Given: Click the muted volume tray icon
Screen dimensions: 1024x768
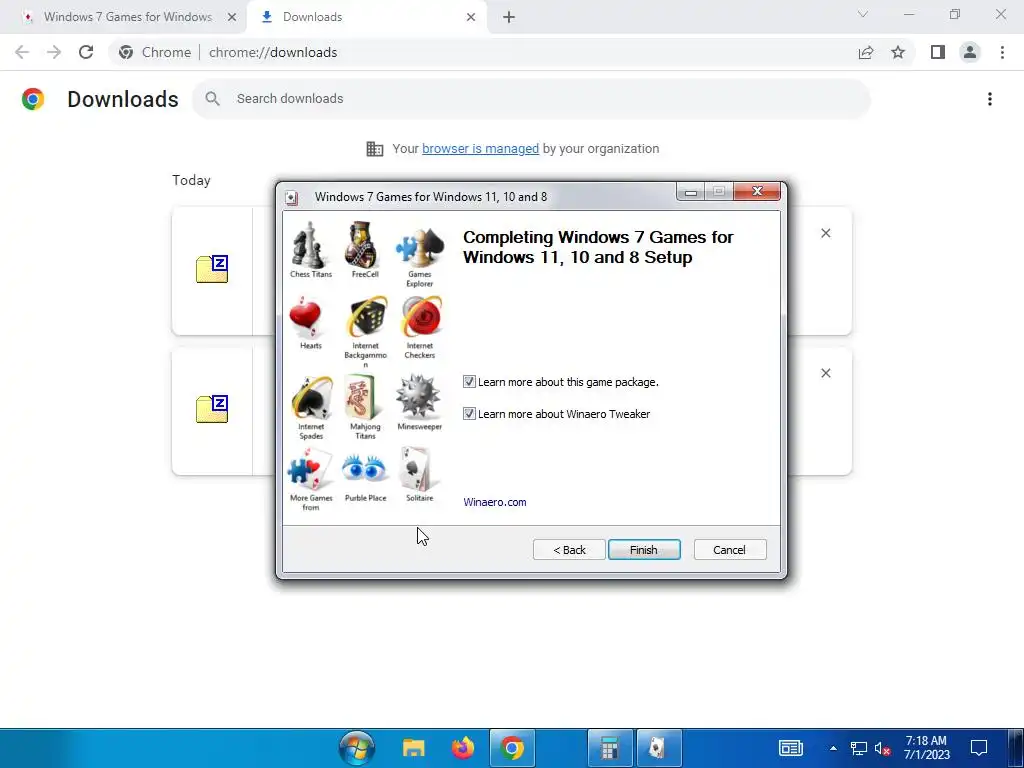Looking at the screenshot, I should point(882,748).
